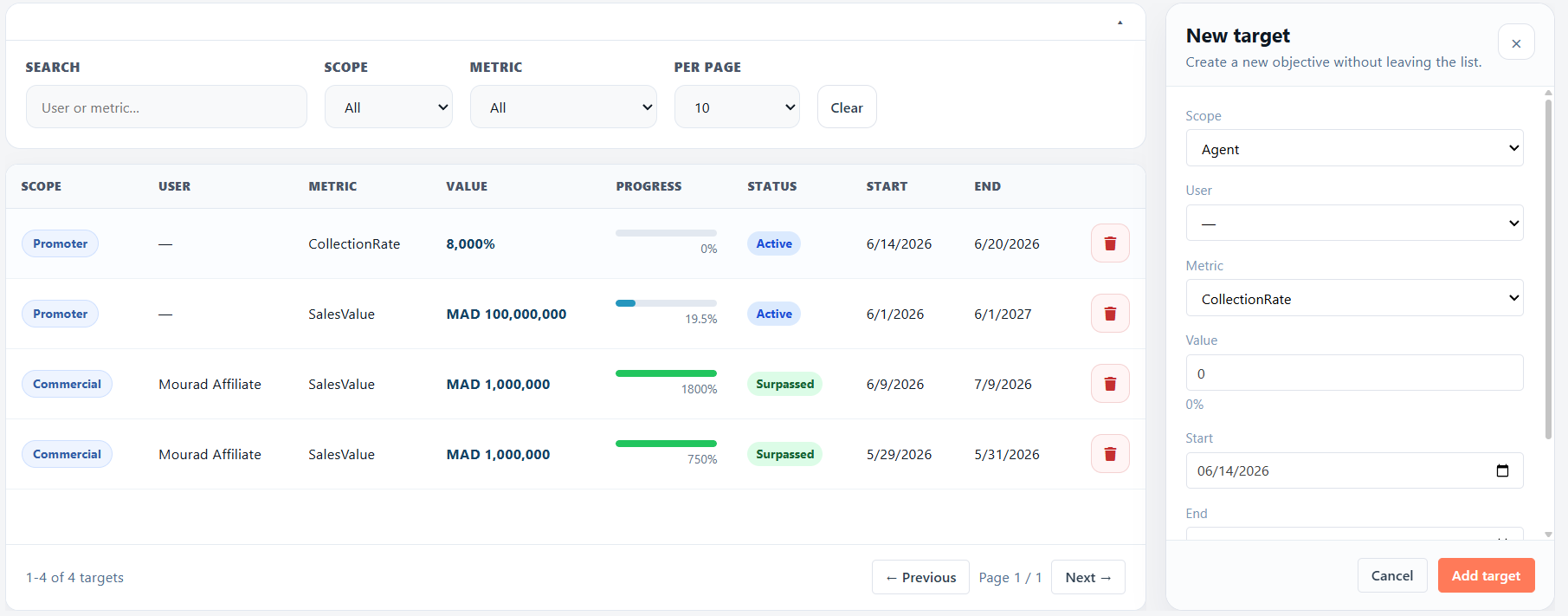
Task: Click the Commercial badge in 5/31/2026 row
Action: (67, 454)
